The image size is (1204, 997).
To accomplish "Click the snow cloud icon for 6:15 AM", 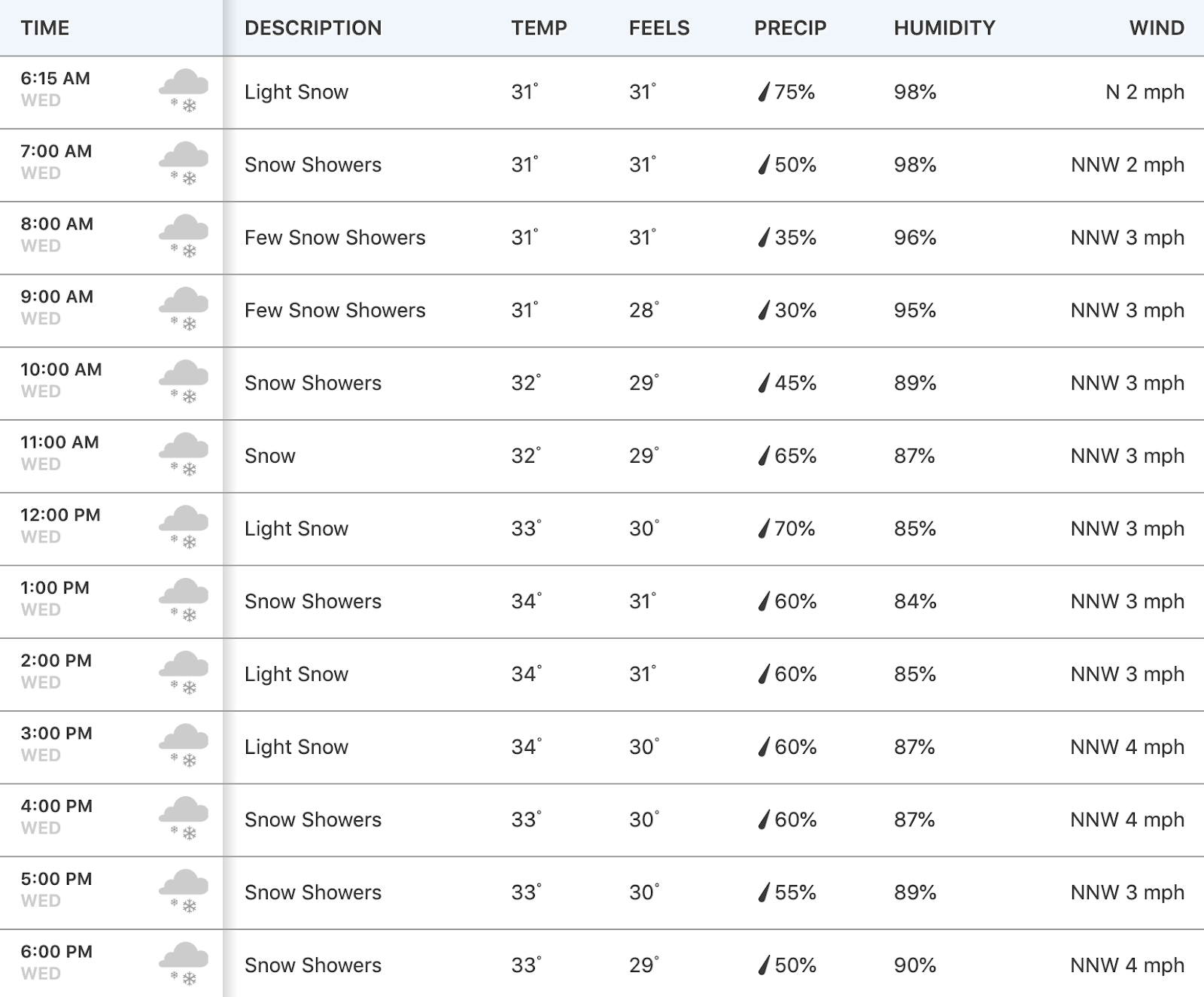I will 184,91.
